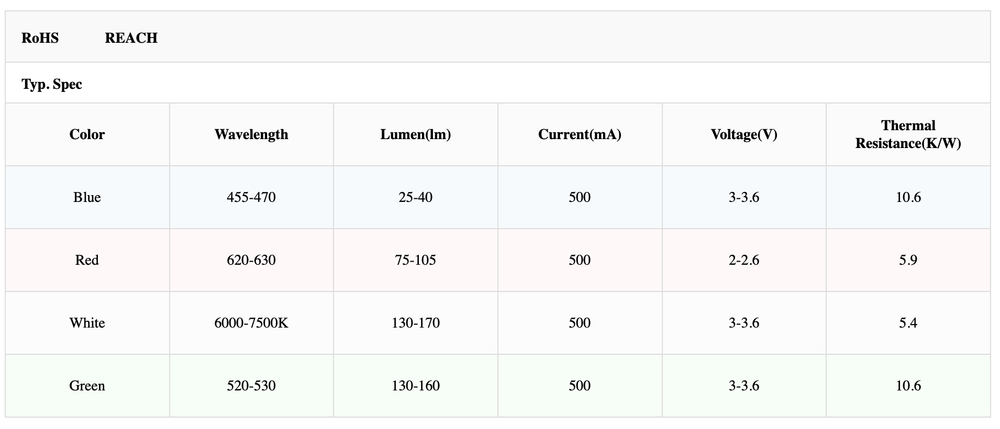The width and height of the screenshot is (1000, 429).
Task: Click the 455-470 wavelength value
Action: click(x=251, y=198)
